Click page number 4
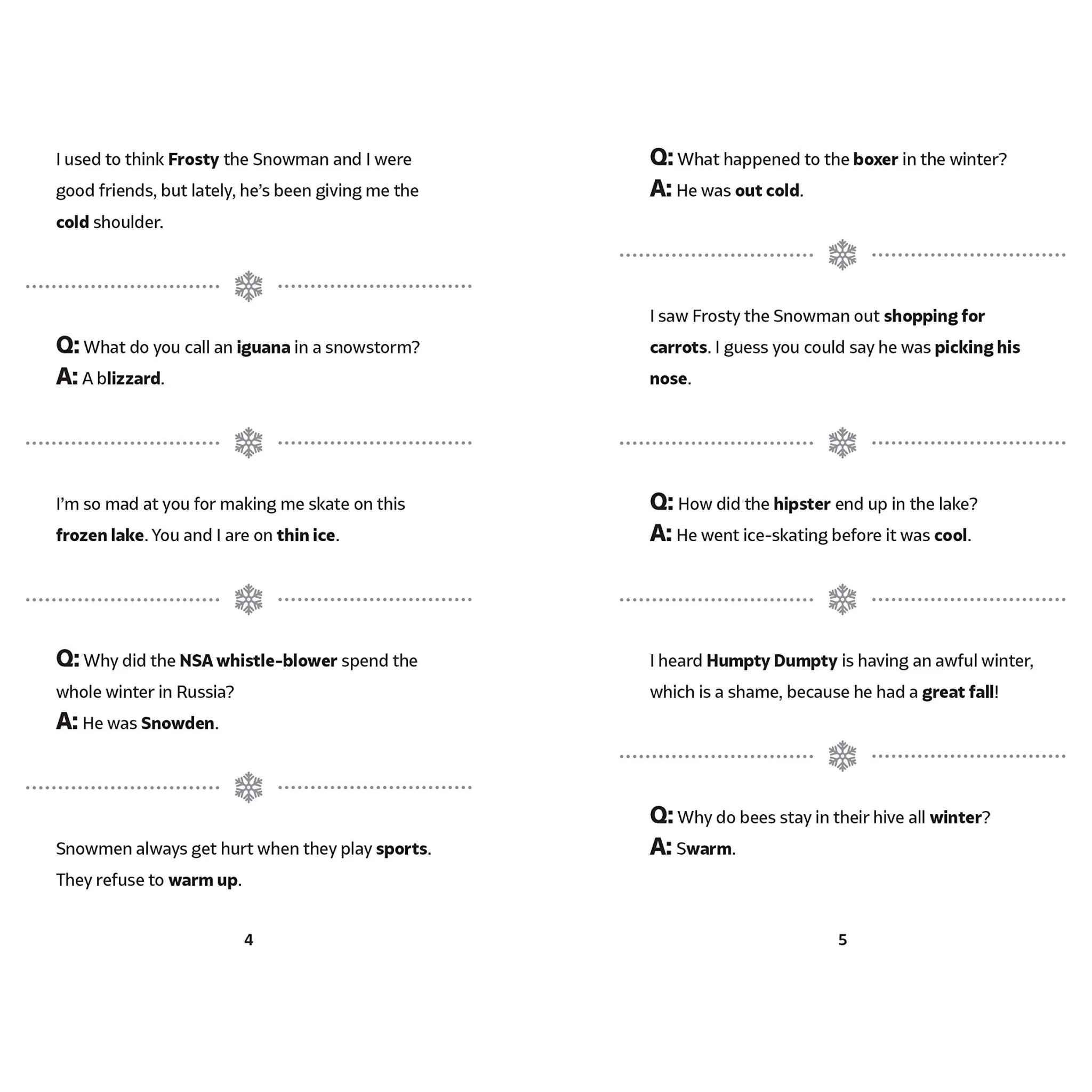Image resolution: width=1092 pixels, height=1092 pixels. pos(248,940)
